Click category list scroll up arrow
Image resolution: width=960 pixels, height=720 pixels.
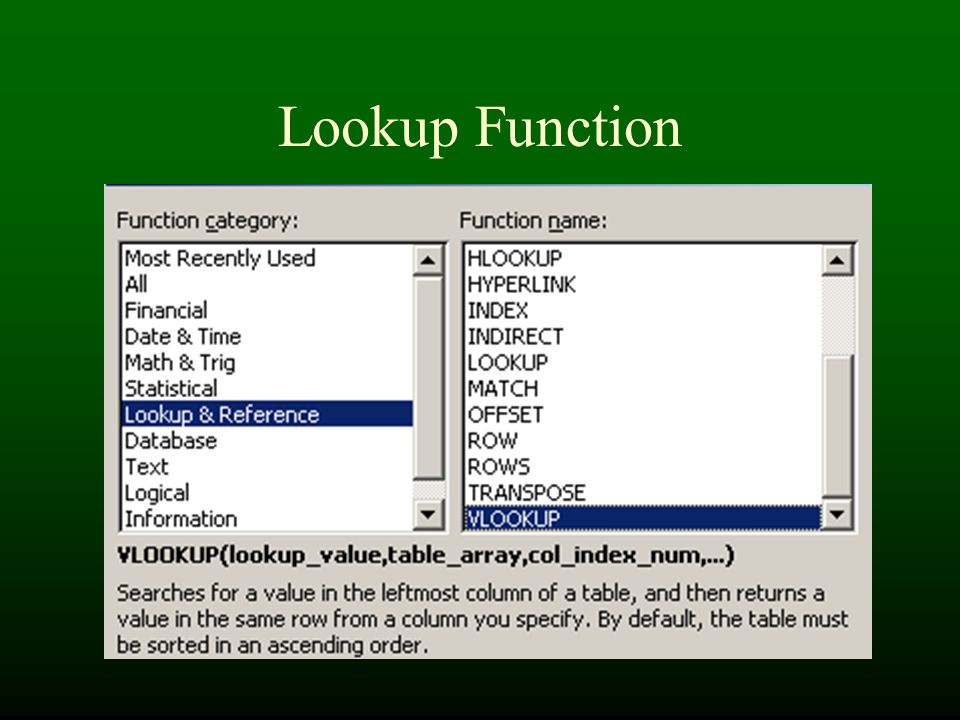point(428,261)
